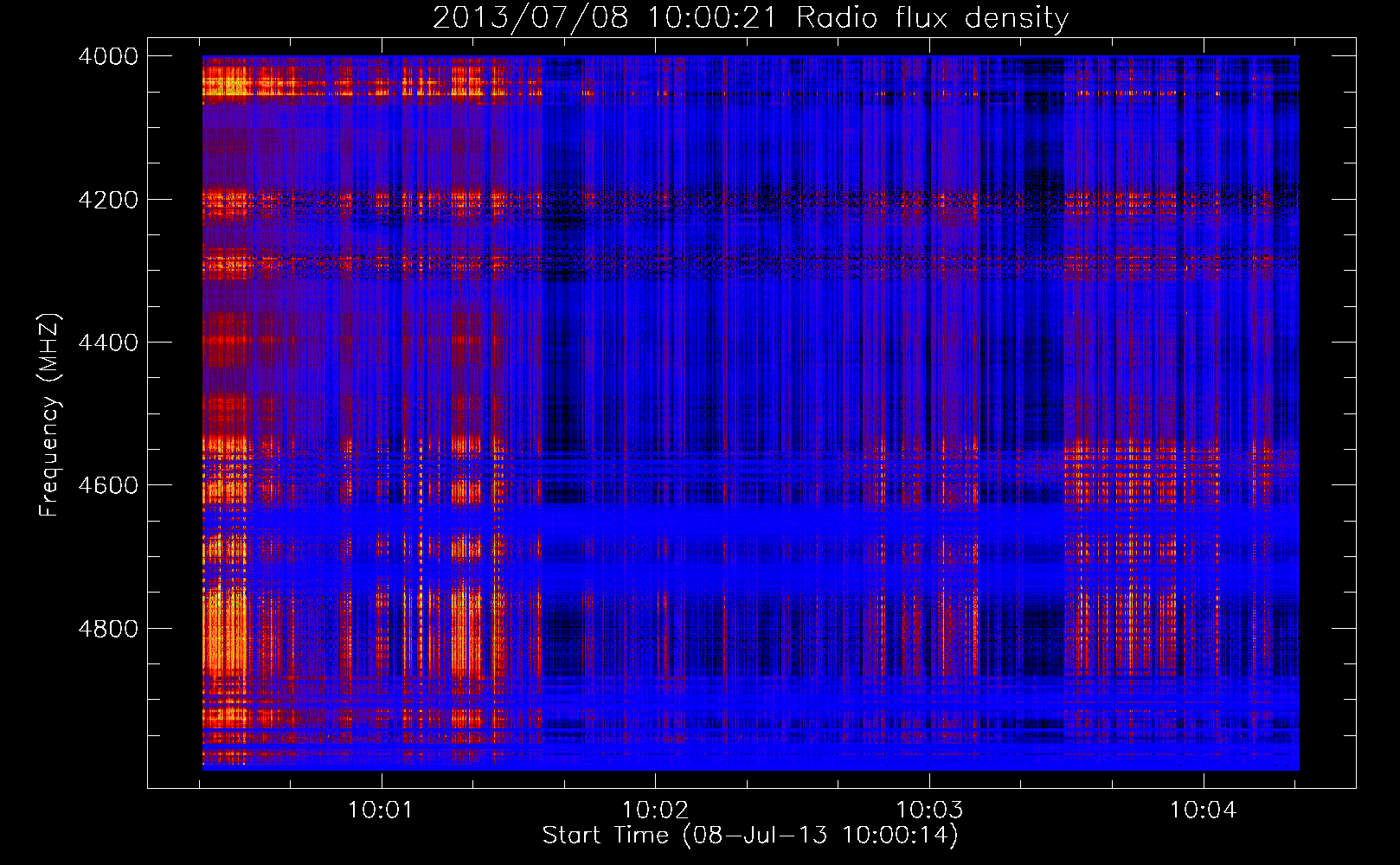The height and width of the screenshot is (865, 1400).
Task: Click the 10:02 time axis label
Action: pos(655,811)
